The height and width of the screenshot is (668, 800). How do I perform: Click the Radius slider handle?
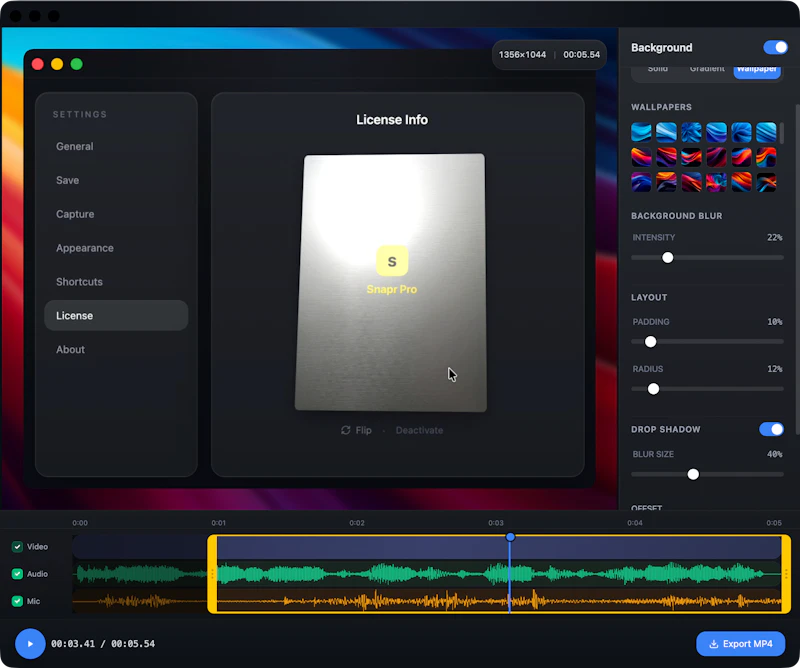pyautogui.click(x=653, y=389)
